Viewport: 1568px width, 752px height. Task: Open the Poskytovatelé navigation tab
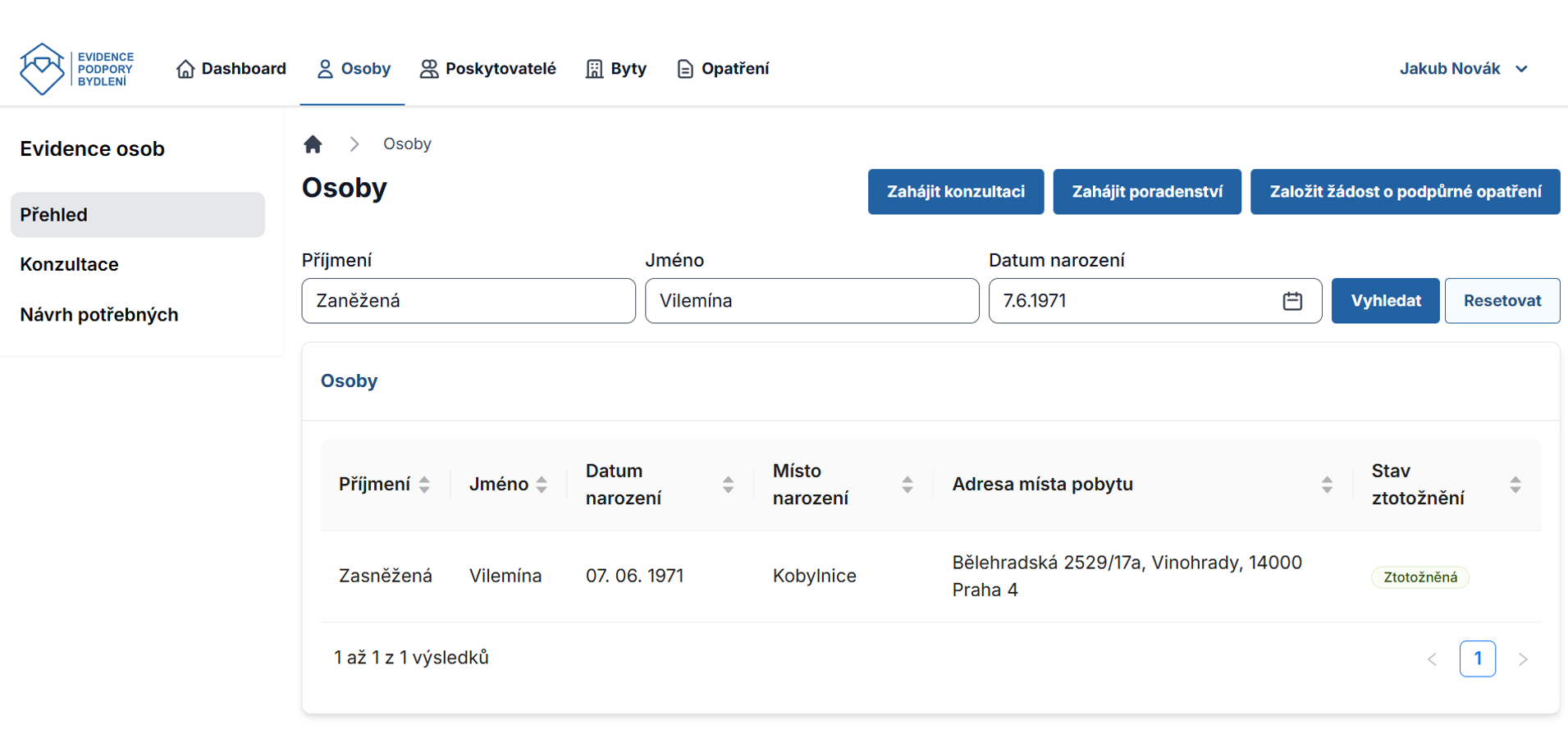coord(487,69)
